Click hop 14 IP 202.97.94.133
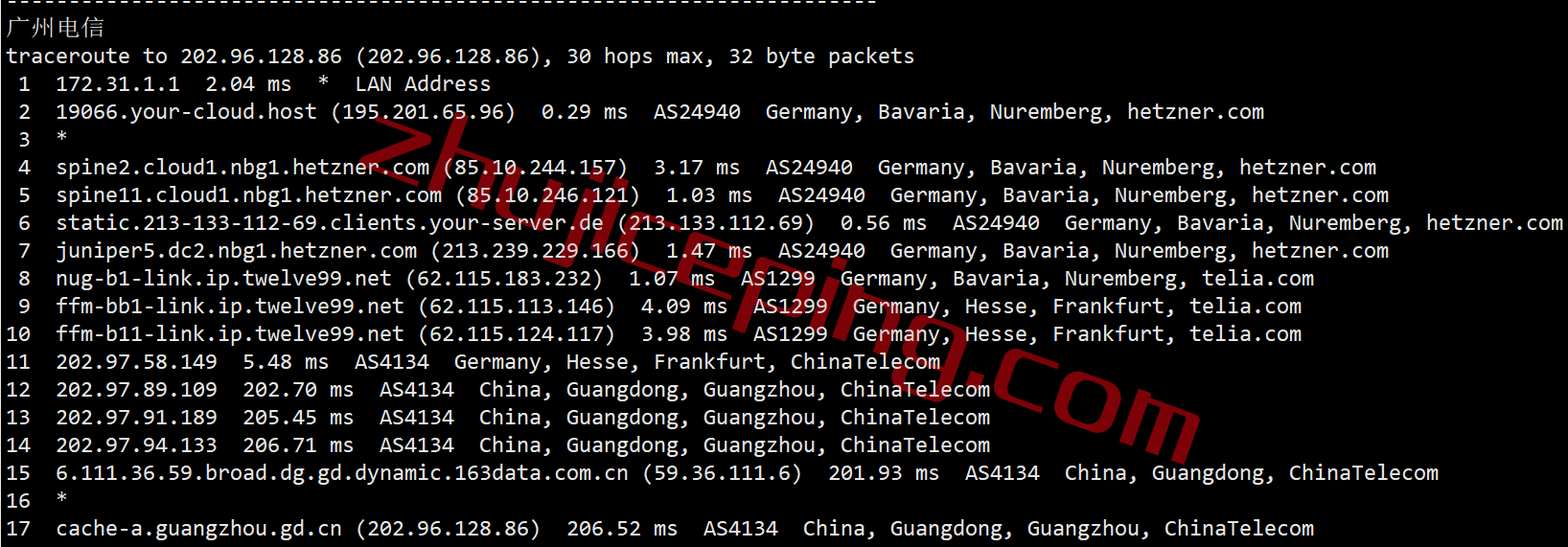1568x547 pixels. click(x=137, y=445)
